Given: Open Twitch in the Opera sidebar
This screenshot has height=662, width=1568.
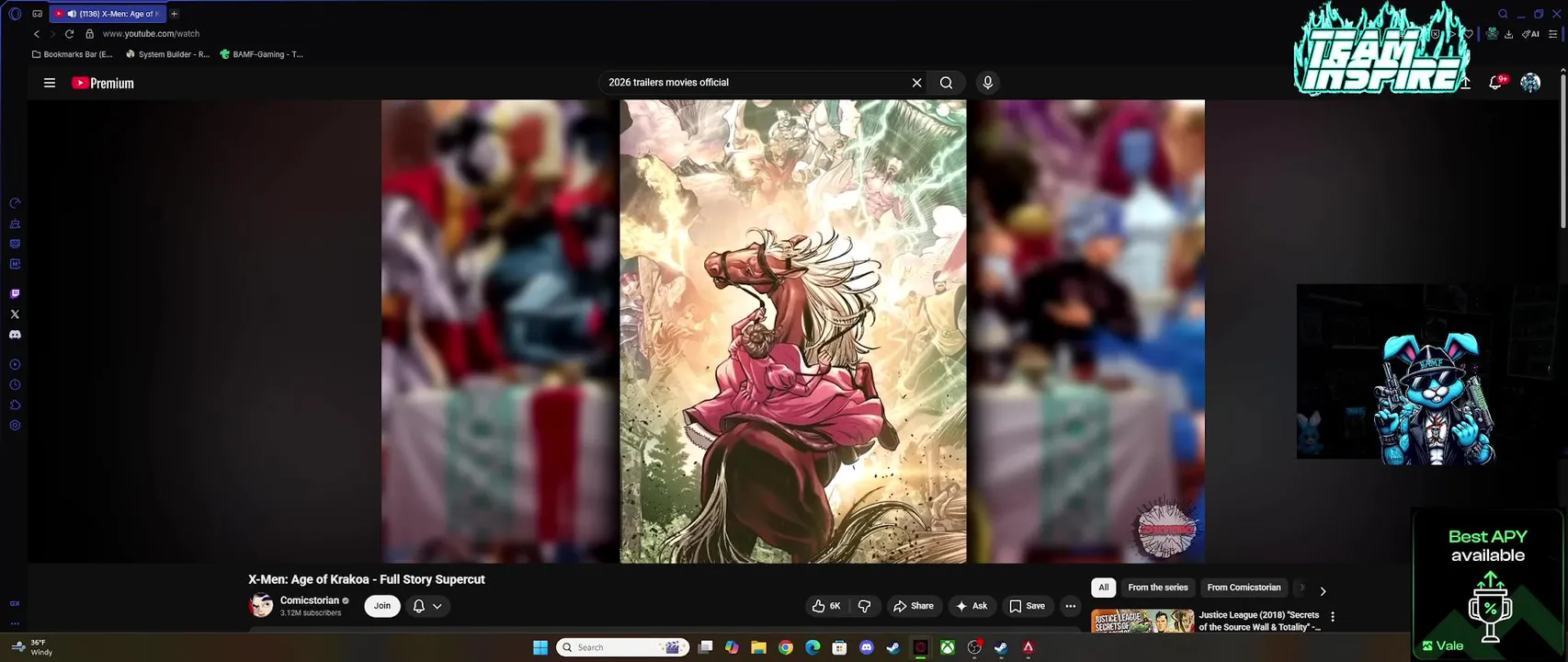Looking at the screenshot, I should 15,294.
